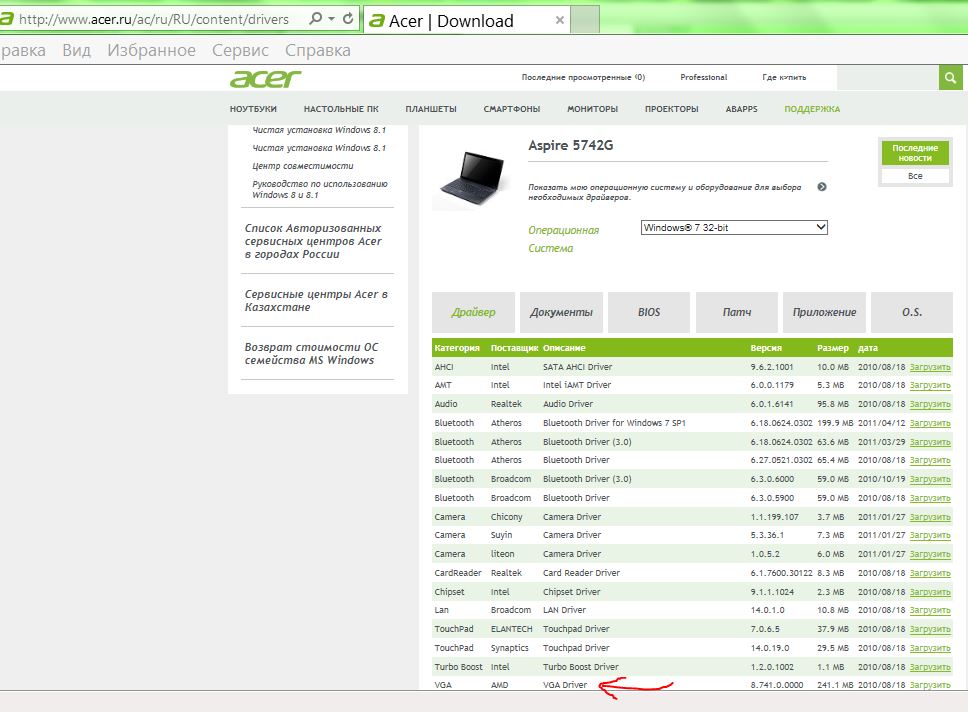Screen dimensions: 968x712
Task: Download the Synaptics Touchpad Driver
Action: coord(930,648)
